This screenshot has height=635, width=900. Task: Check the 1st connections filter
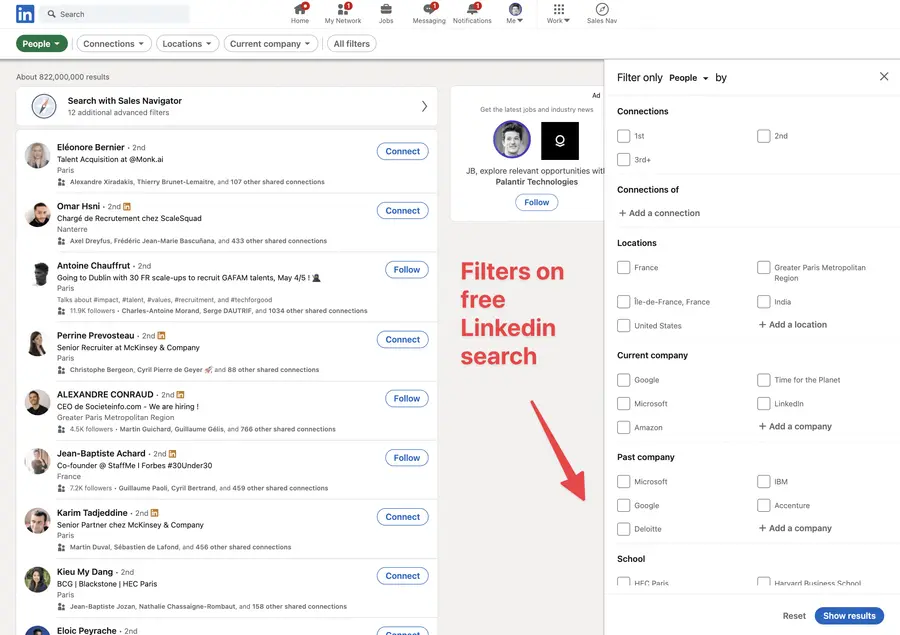(623, 135)
